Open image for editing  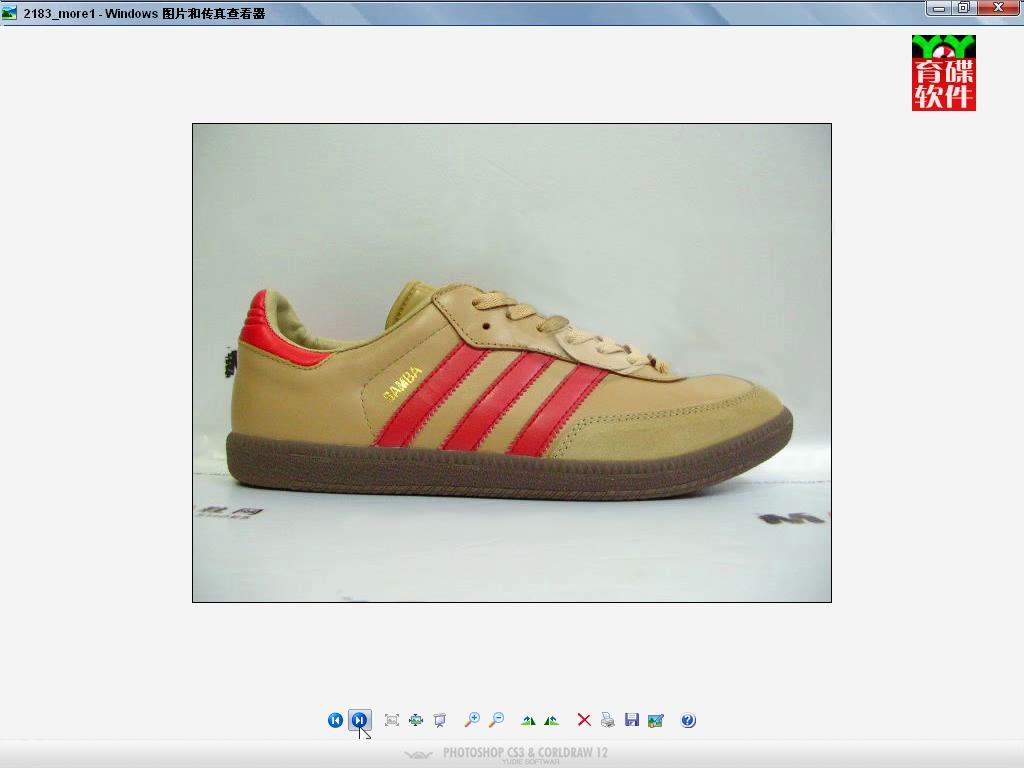pos(656,720)
